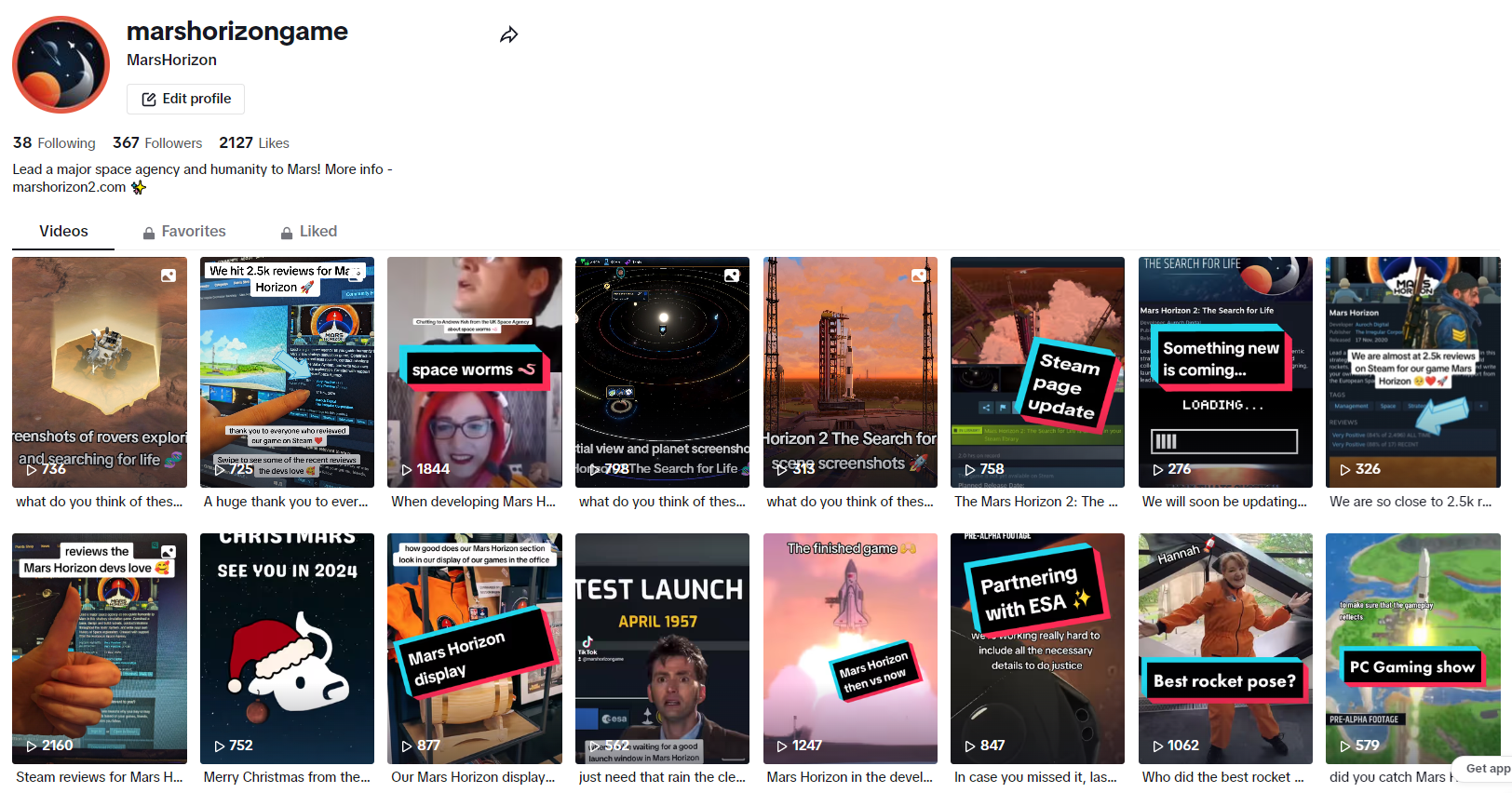This screenshot has height=793, width=1512.
Task: Switch to the Videos tab
Action: click(63, 232)
